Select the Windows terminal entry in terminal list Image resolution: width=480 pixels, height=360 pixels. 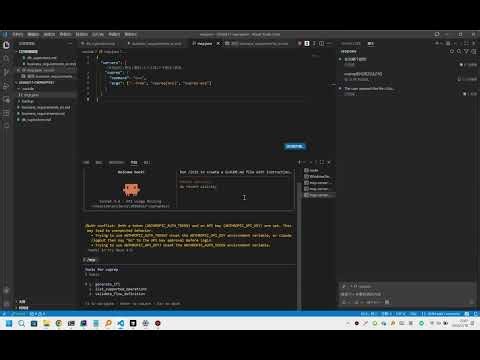pyautogui.click(x=319, y=176)
